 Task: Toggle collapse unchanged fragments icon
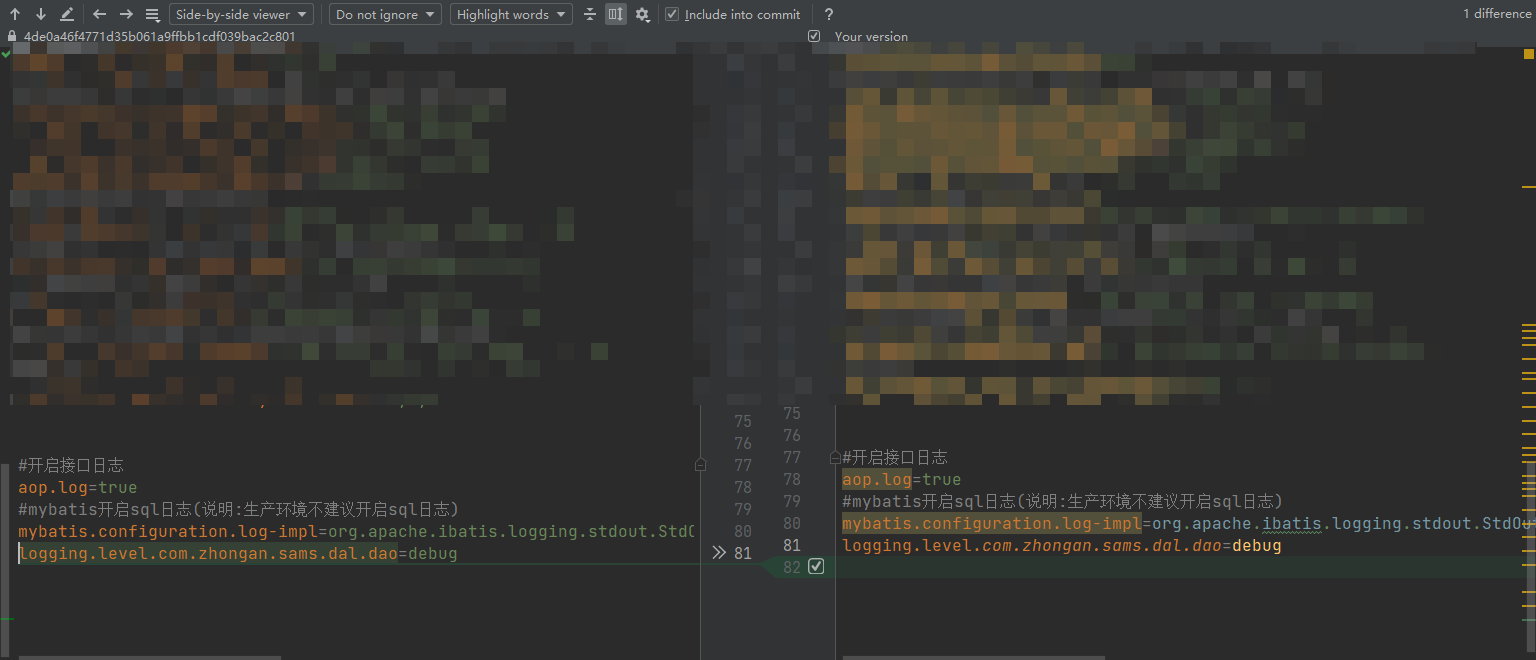pyautogui.click(x=590, y=14)
